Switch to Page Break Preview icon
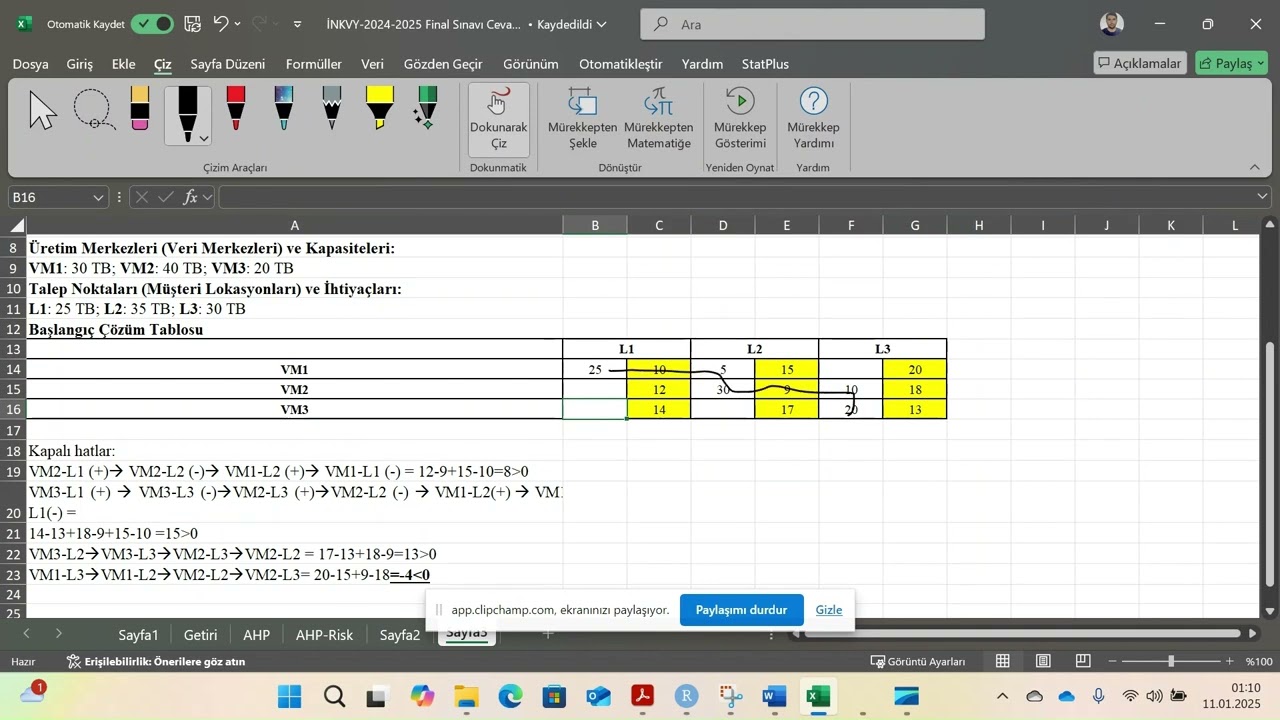The image size is (1280, 720). pos(1083,661)
